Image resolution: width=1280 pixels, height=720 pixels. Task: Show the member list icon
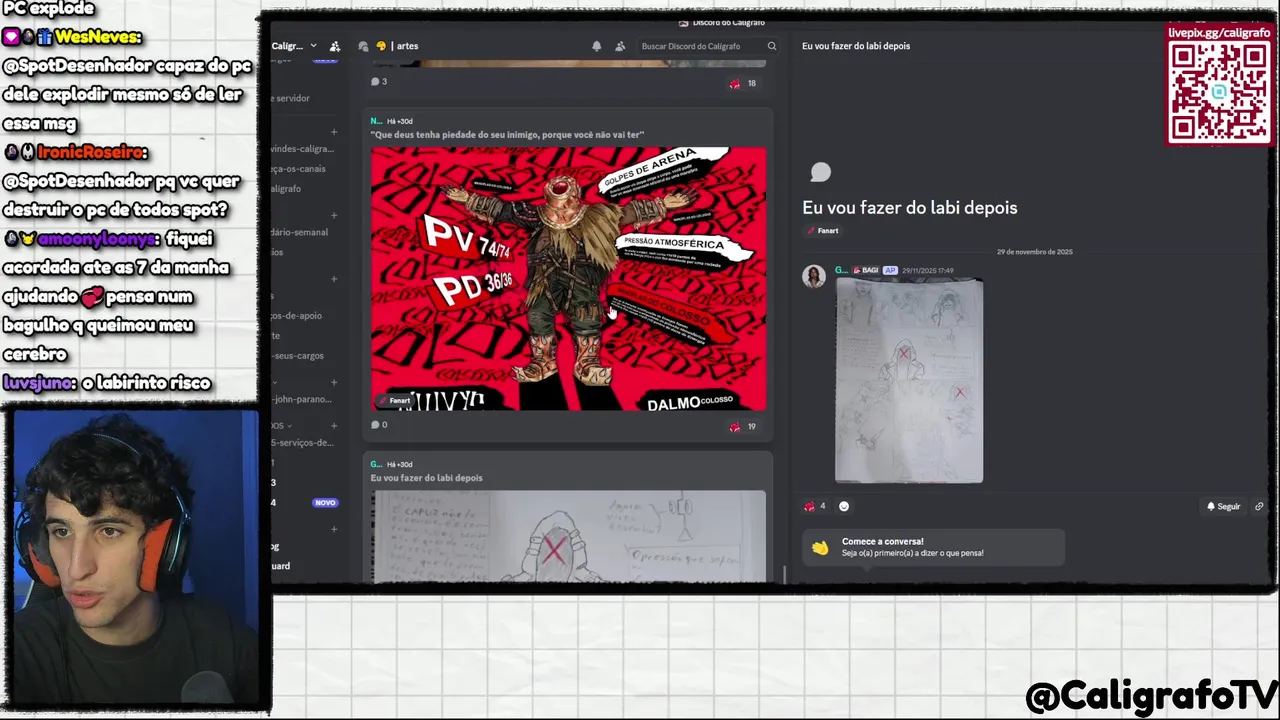620,46
